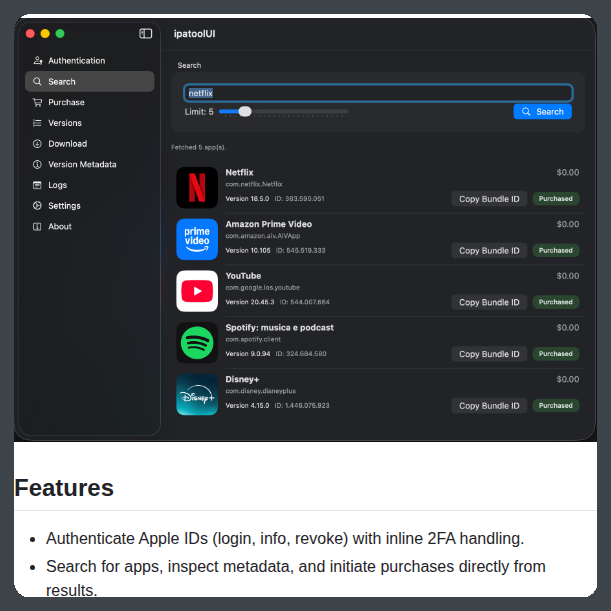
Task: Click the Purchased badge for Amazon Prime Video
Action: point(556,251)
